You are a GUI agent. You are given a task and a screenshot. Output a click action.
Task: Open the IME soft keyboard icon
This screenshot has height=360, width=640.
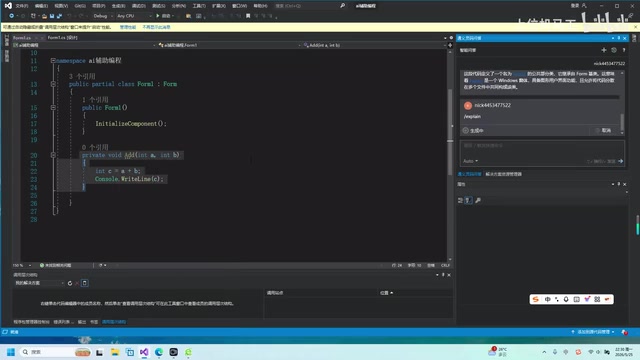pos(576,299)
